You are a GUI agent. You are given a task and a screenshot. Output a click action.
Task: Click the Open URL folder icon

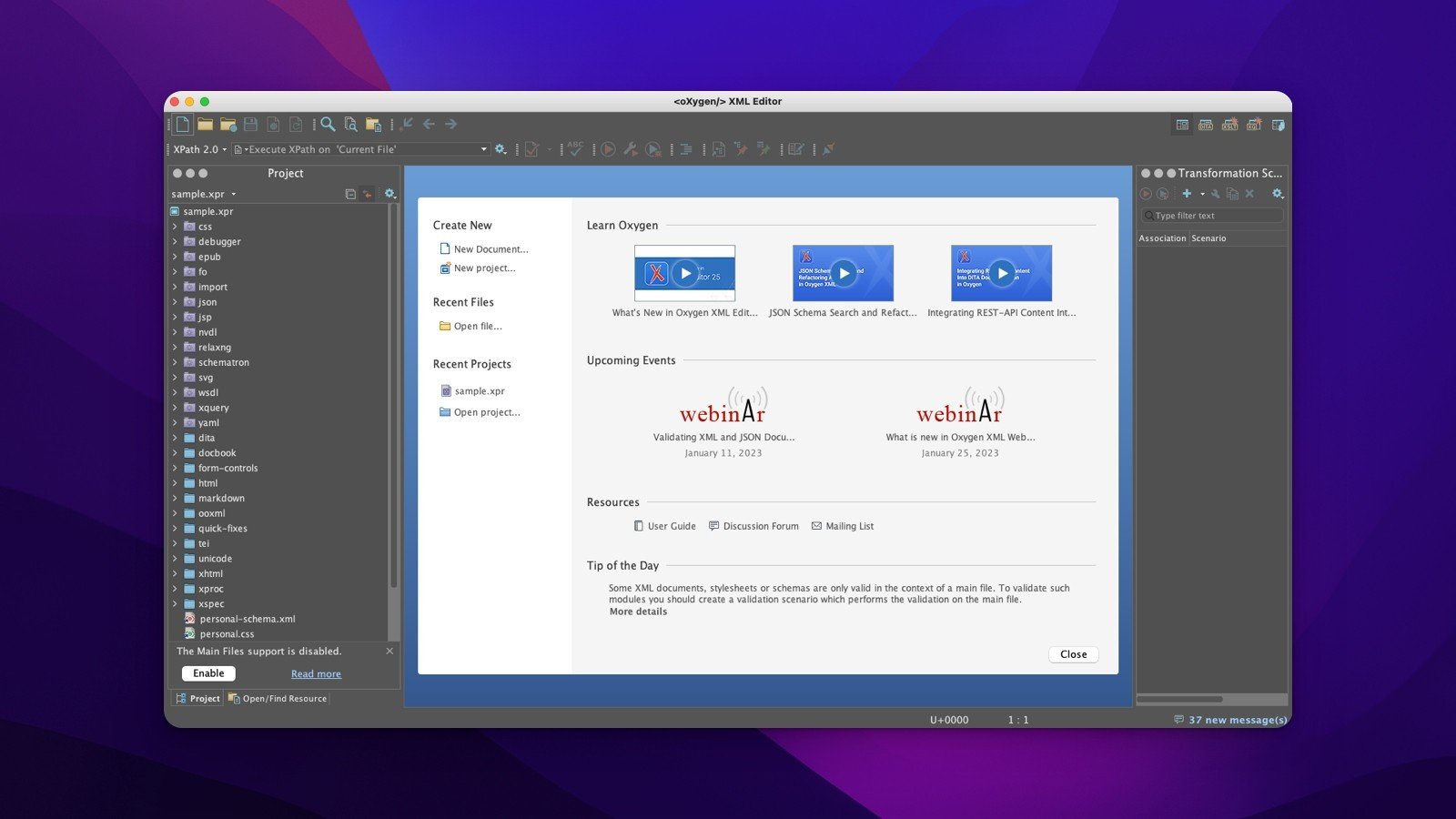coord(228,125)
